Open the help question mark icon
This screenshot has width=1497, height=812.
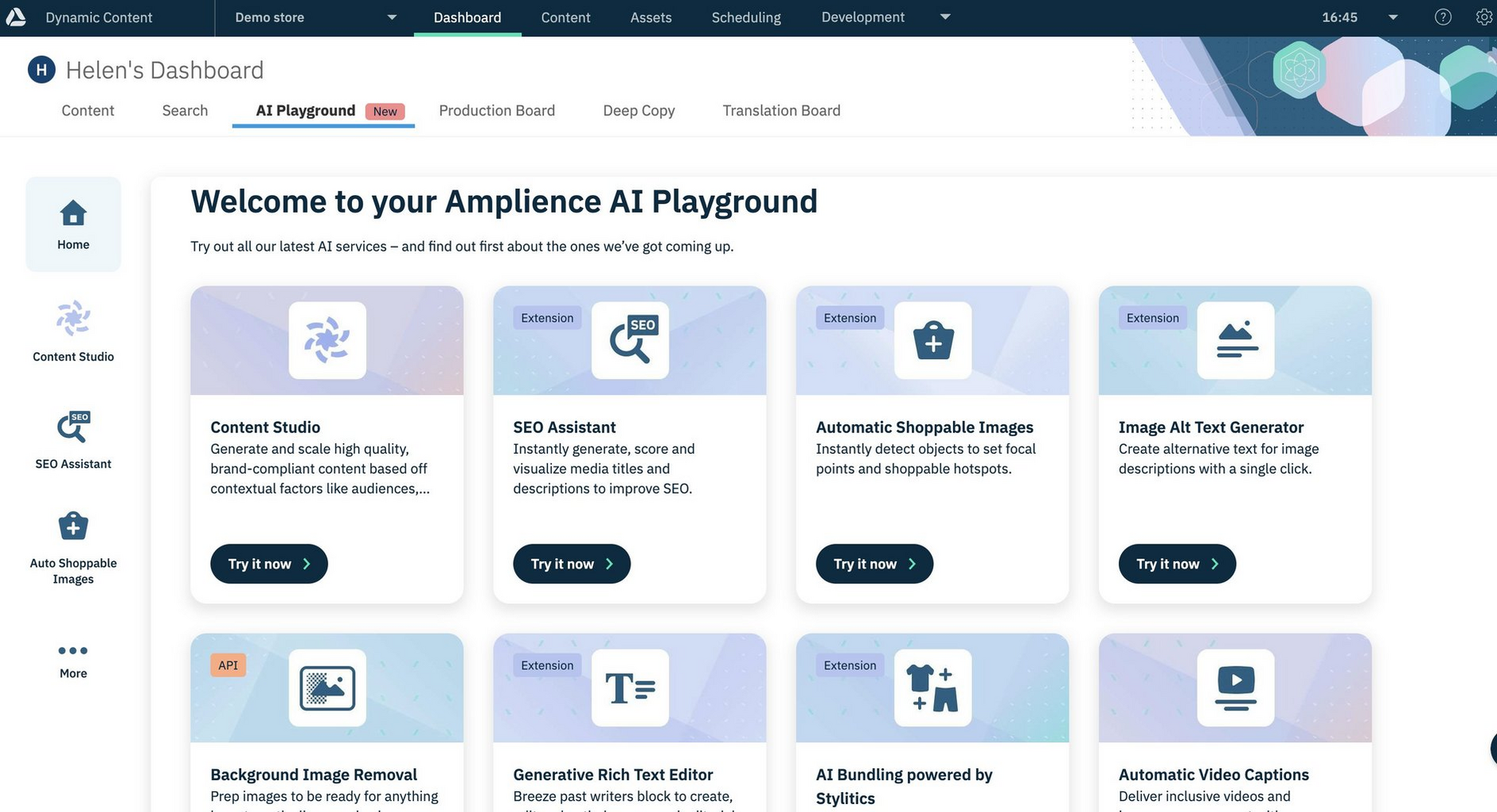click(1443, 17)
